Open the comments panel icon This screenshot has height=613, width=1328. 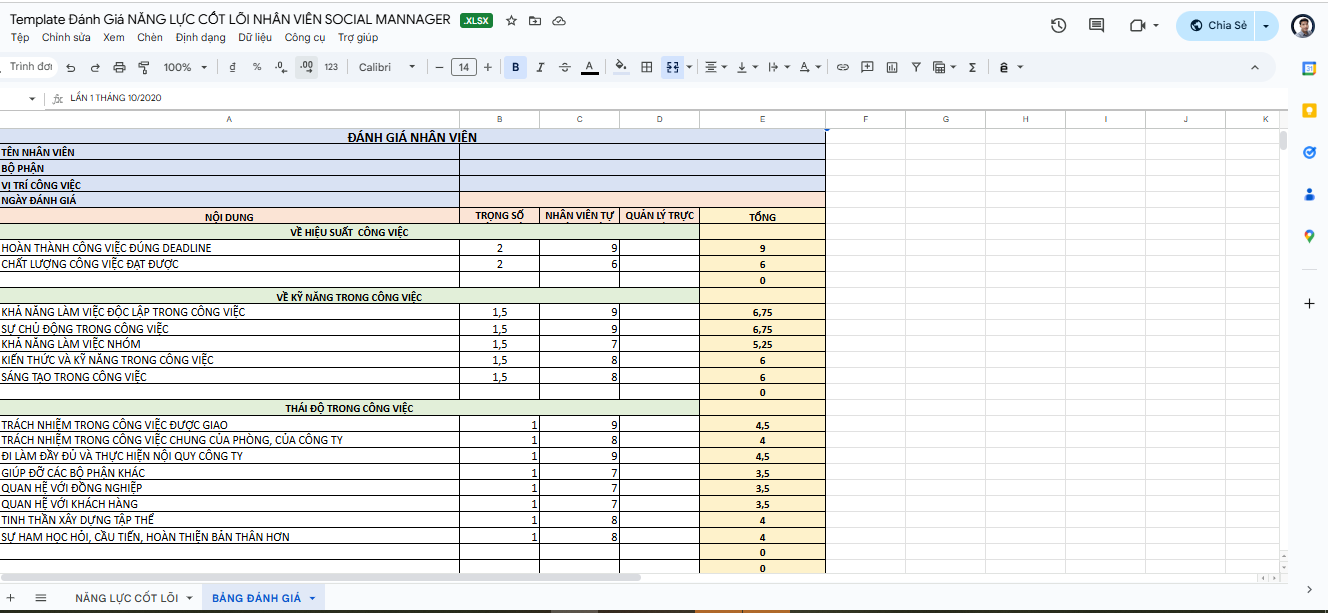[1096, 26]
